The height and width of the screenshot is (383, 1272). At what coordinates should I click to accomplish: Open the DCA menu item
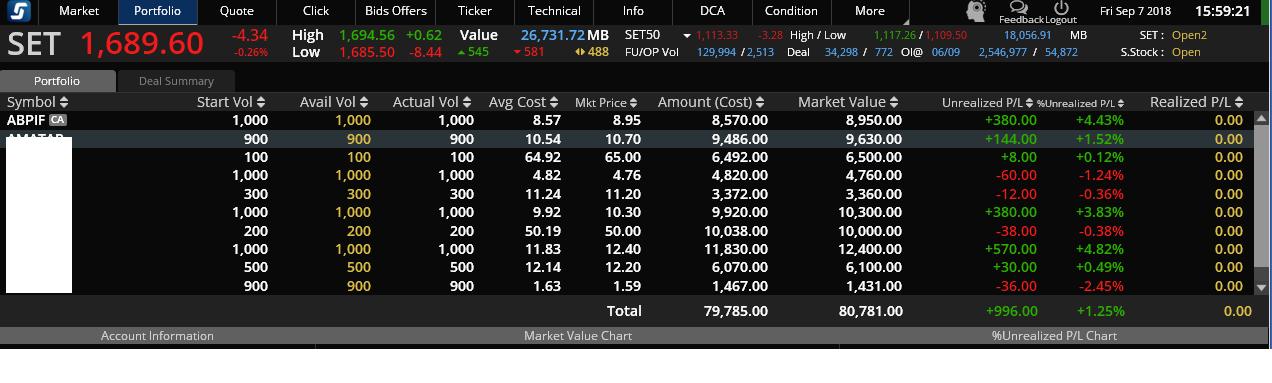[x=712, y=11]
